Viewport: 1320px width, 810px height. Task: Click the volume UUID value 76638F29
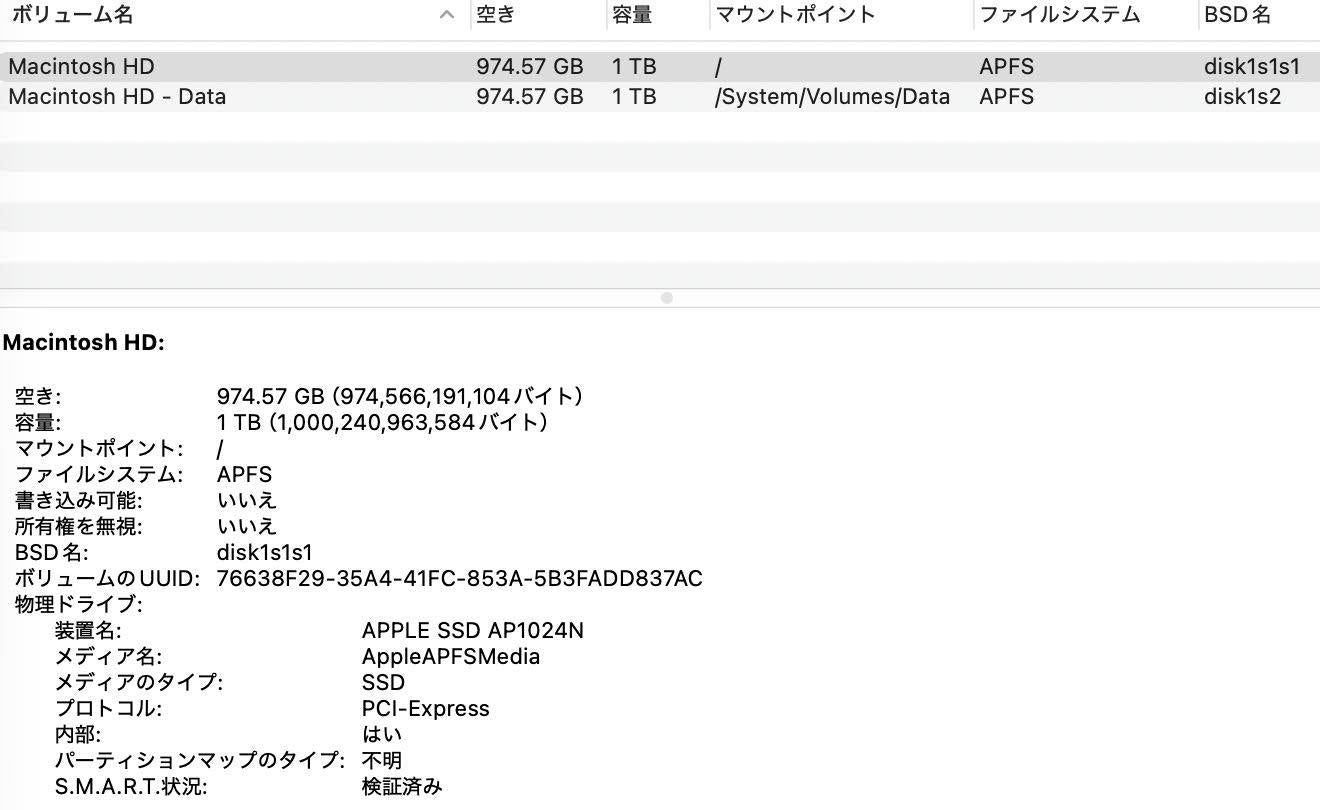coord(459,579)
